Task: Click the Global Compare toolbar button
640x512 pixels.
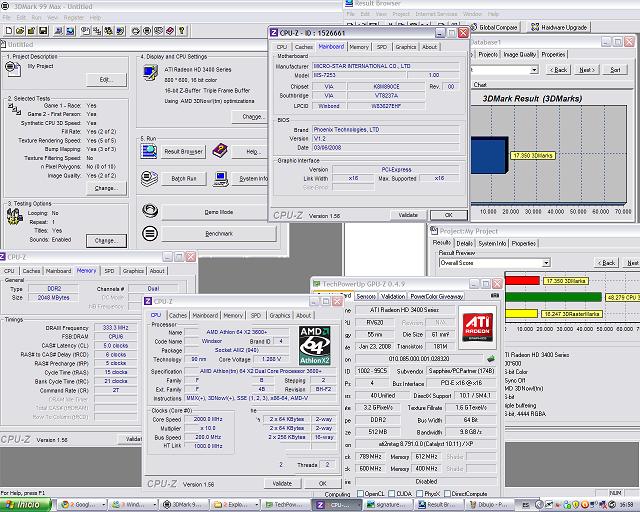Action: pos(494,27)
